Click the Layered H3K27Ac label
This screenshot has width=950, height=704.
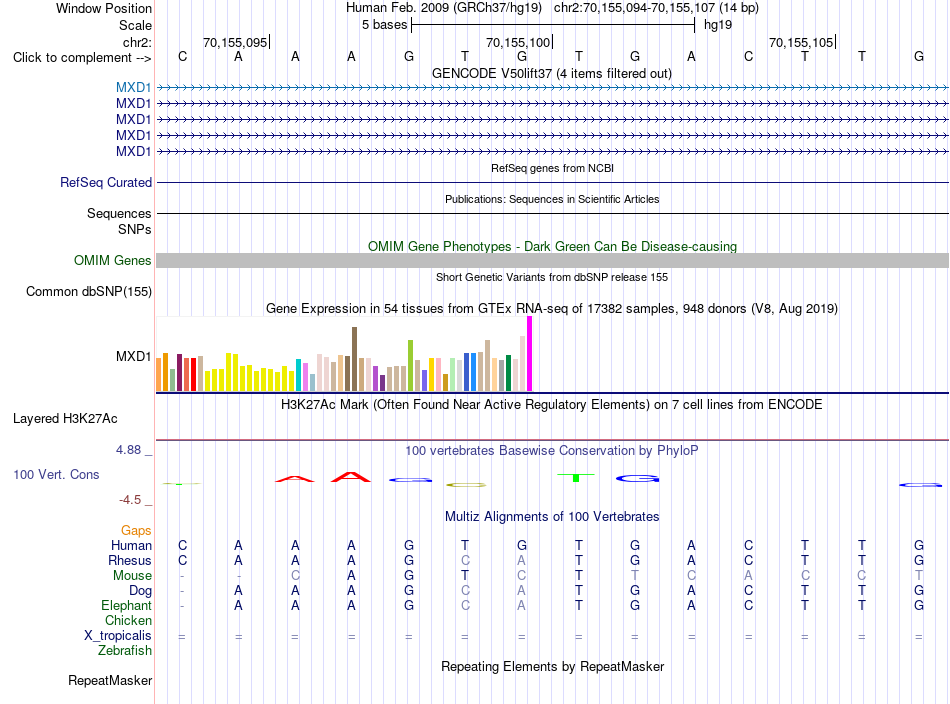coord(65,419)
